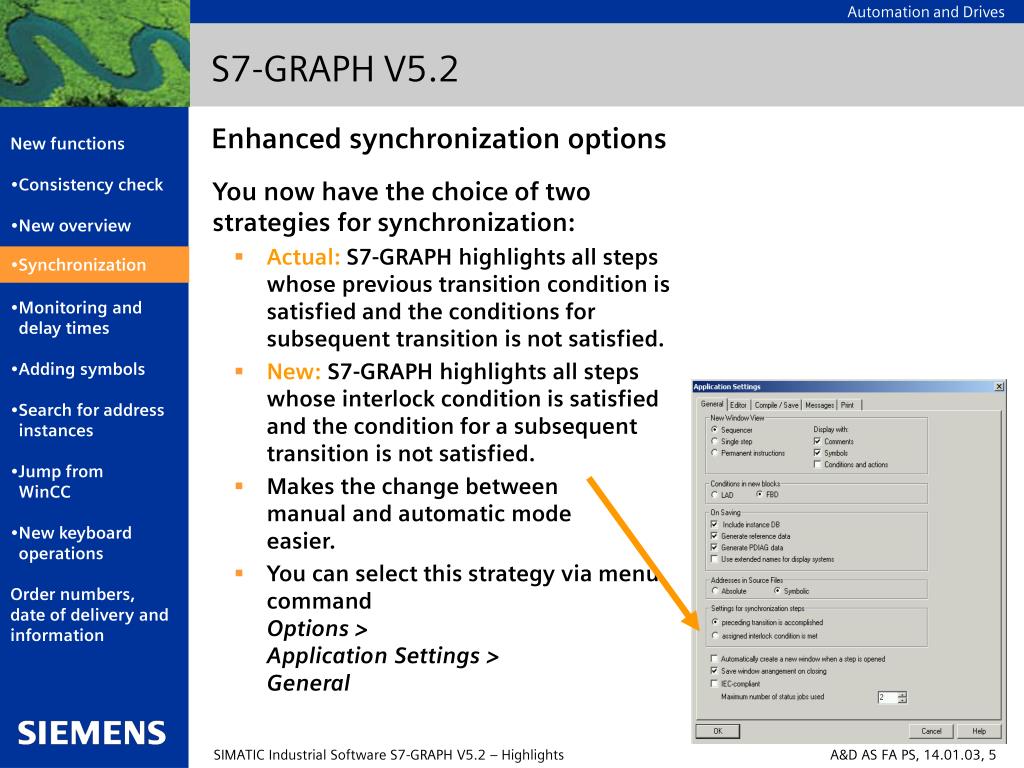Click the 'Options >' menu path text
Screen dimensions: 1024x768
coord(317,628)
